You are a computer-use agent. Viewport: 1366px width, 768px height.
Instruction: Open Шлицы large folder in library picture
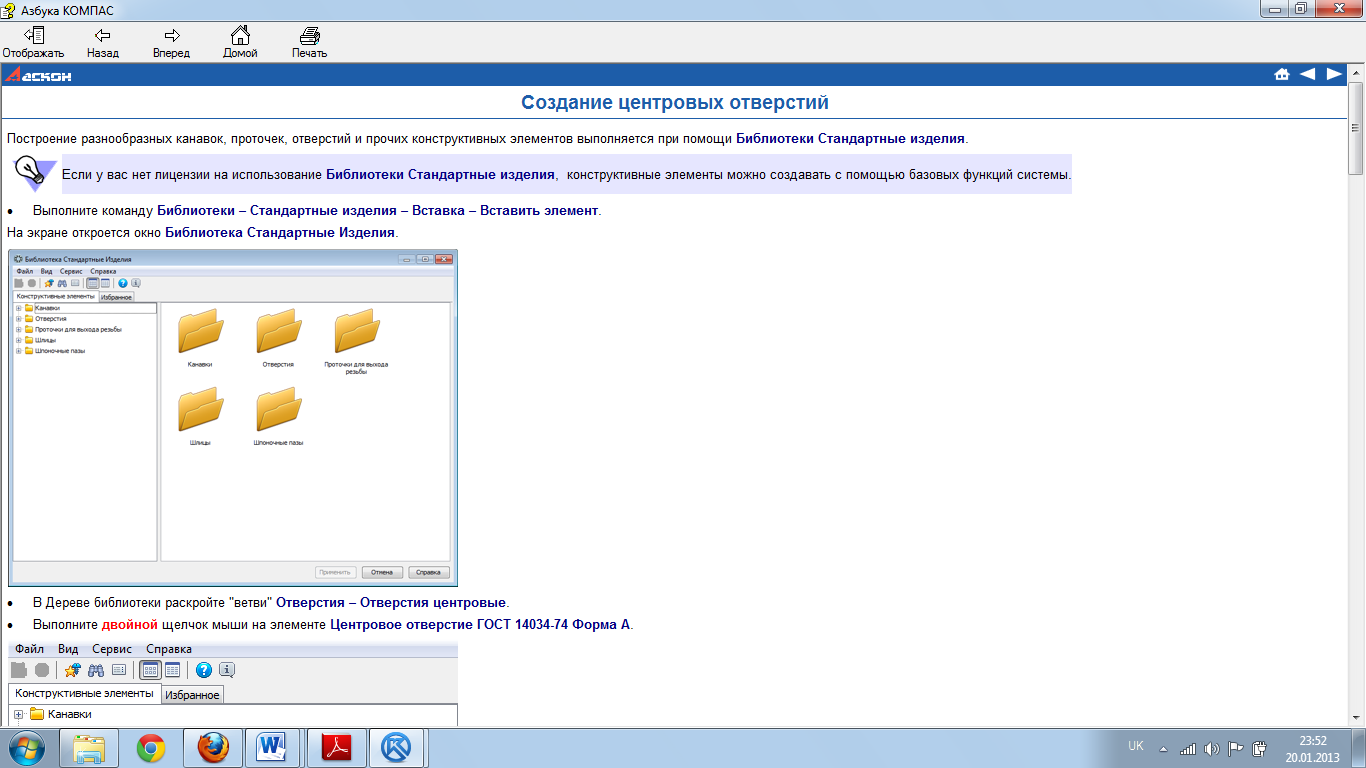click(x=200, y=409)
